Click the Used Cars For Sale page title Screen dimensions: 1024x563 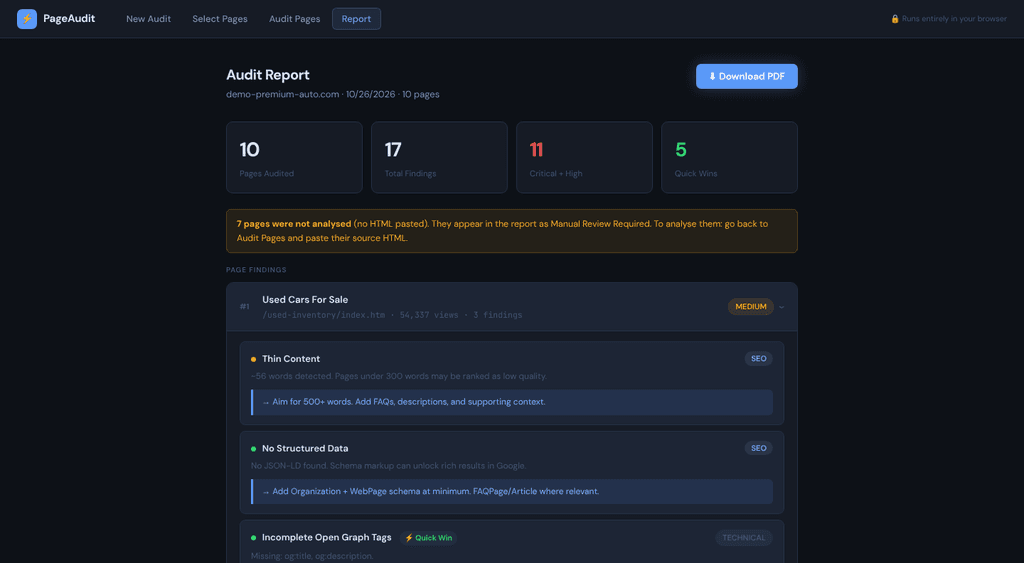[x=305, y=300]
